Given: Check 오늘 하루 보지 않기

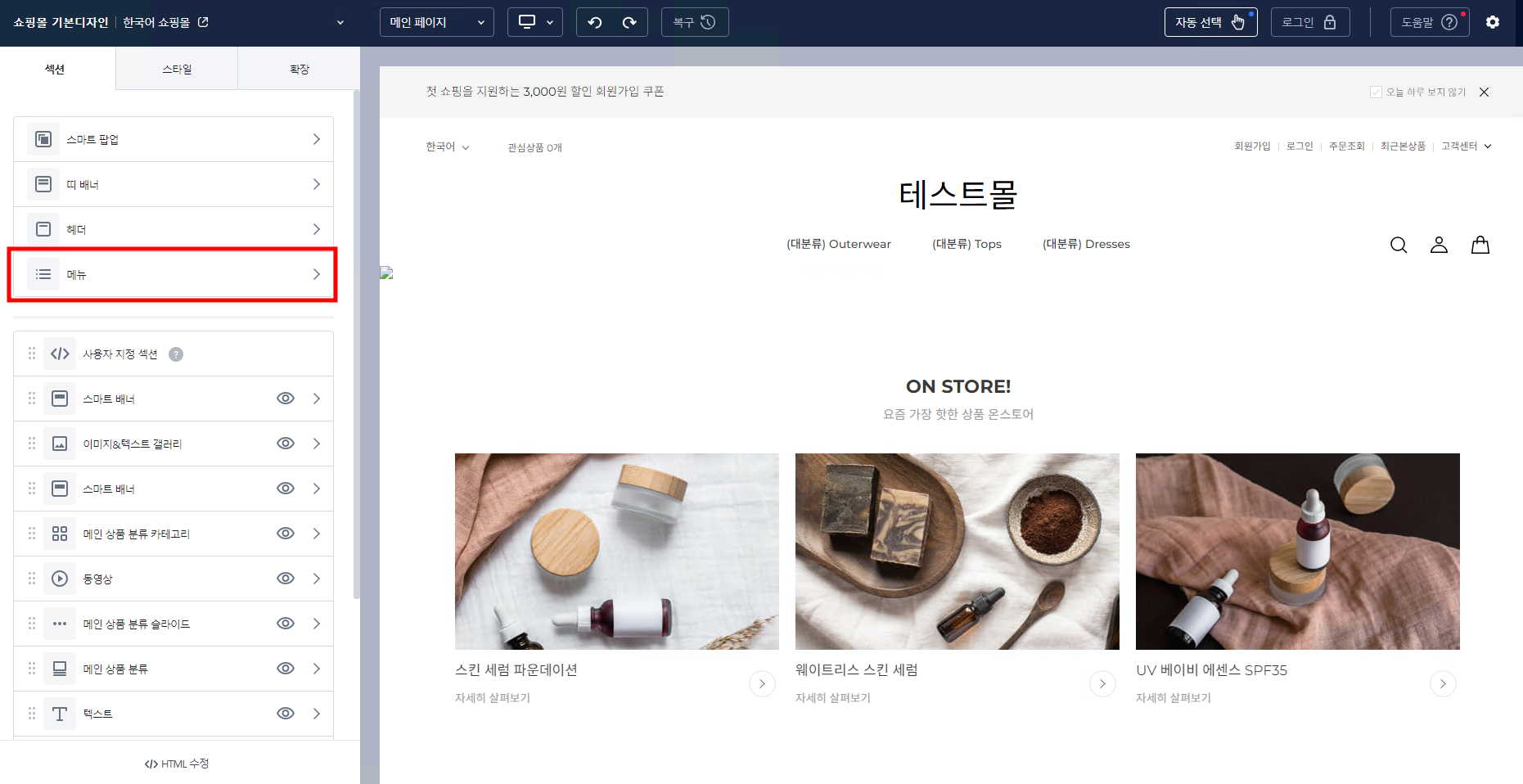Looking at the screenshot, I should tap(1376, 92).
